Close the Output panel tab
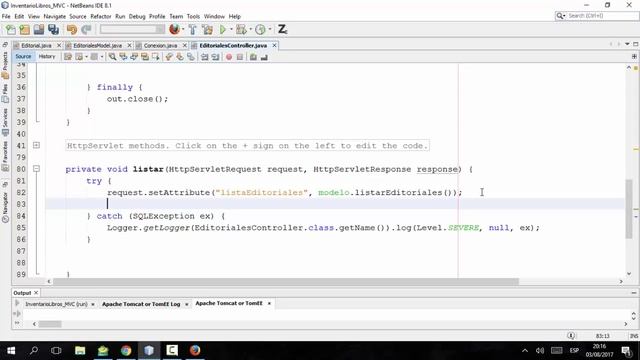Image resolution: width=640 pixels, height=360 pixels. click(x=36, y=293)
